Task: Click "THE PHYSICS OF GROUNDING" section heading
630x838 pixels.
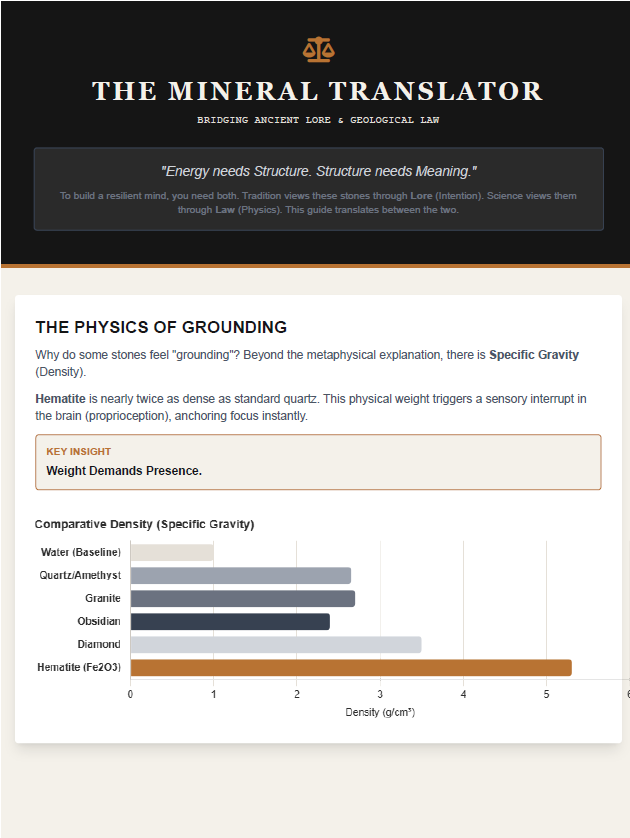Action: point(161,327)
